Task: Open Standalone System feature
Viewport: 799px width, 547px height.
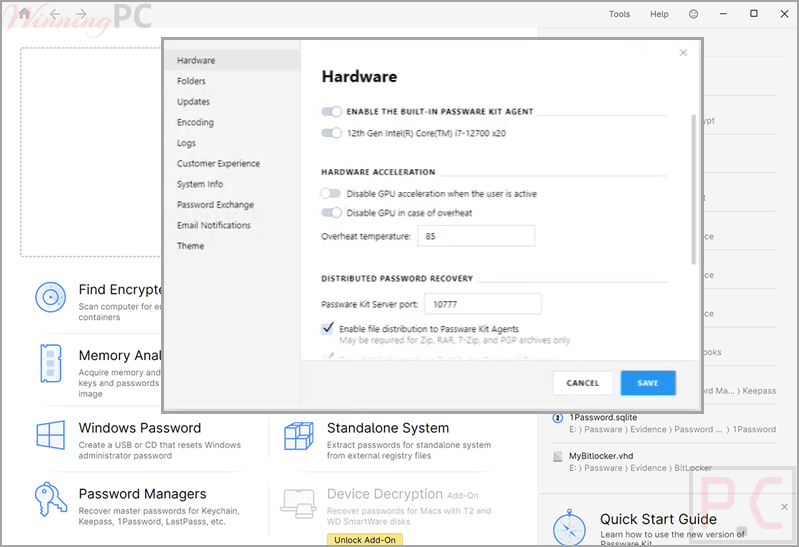Action: [388, 428]
